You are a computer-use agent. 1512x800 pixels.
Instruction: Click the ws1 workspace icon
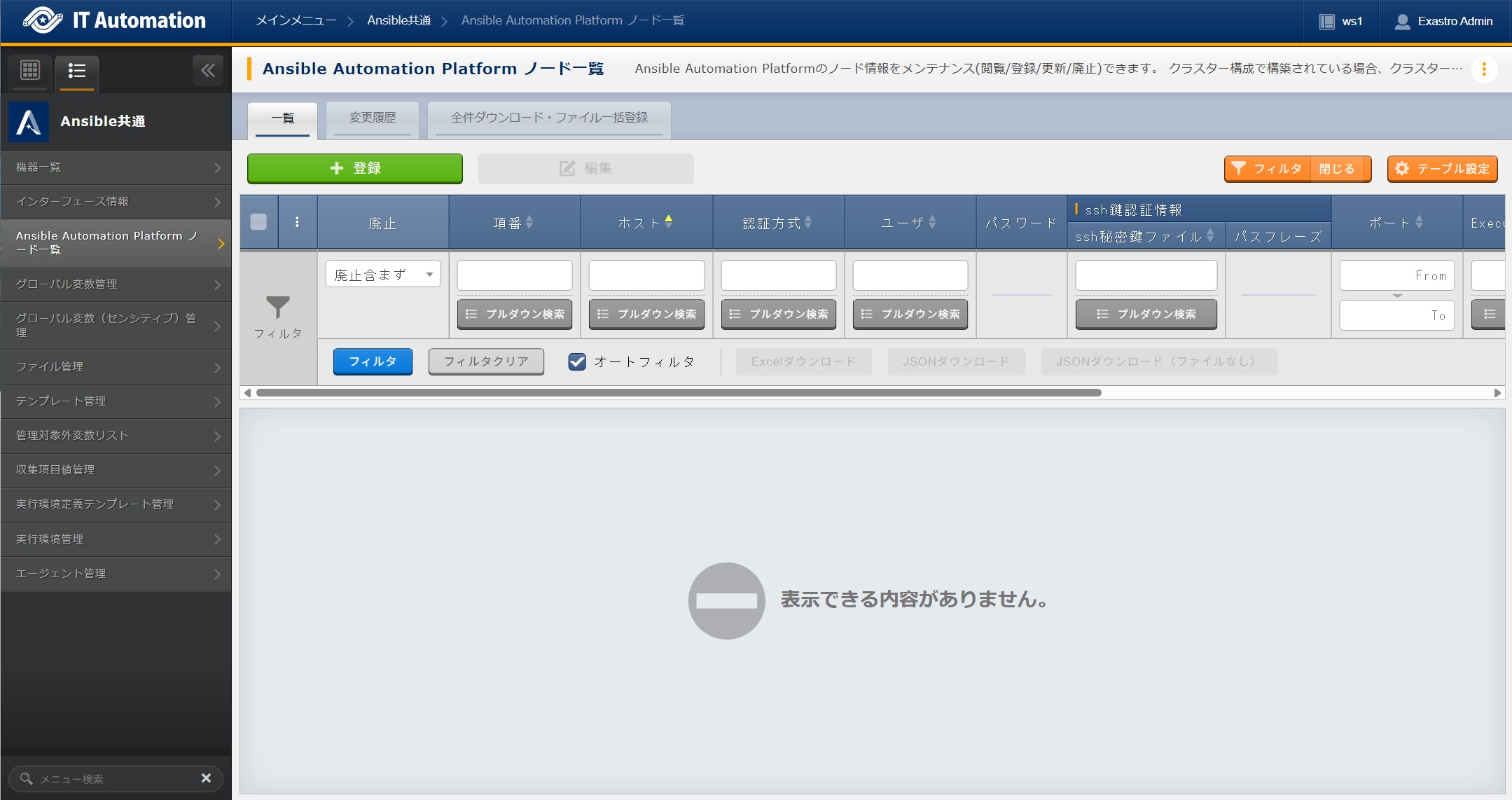(x=1326, y=22)
